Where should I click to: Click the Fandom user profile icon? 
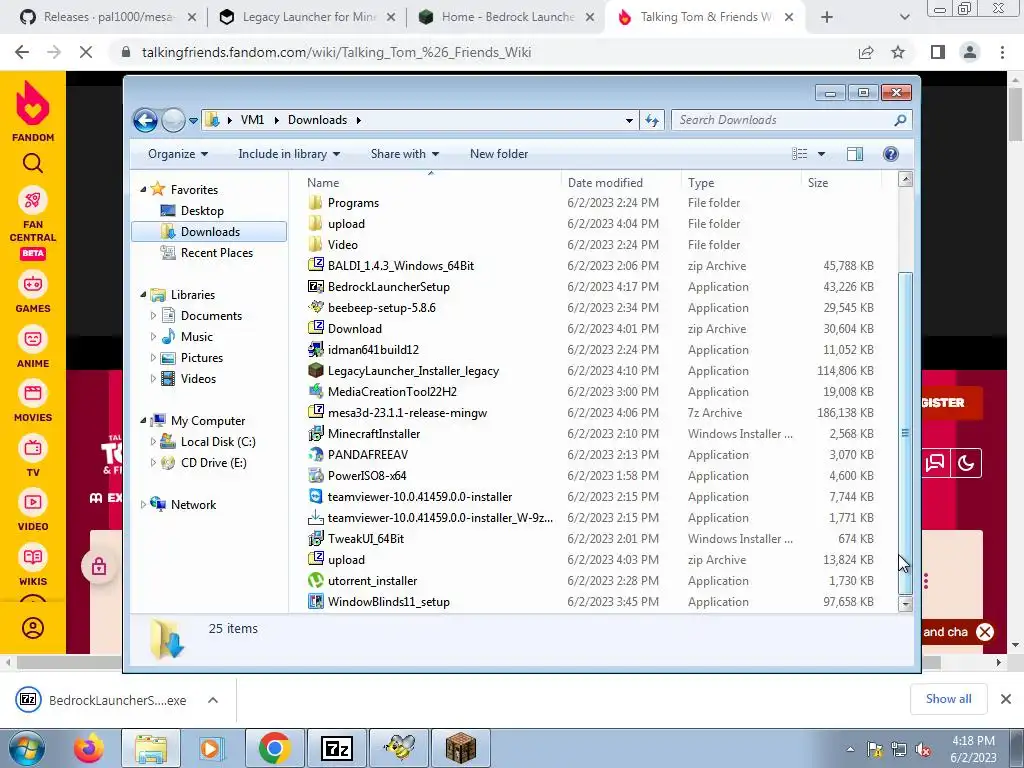click(x=33, y=628)
